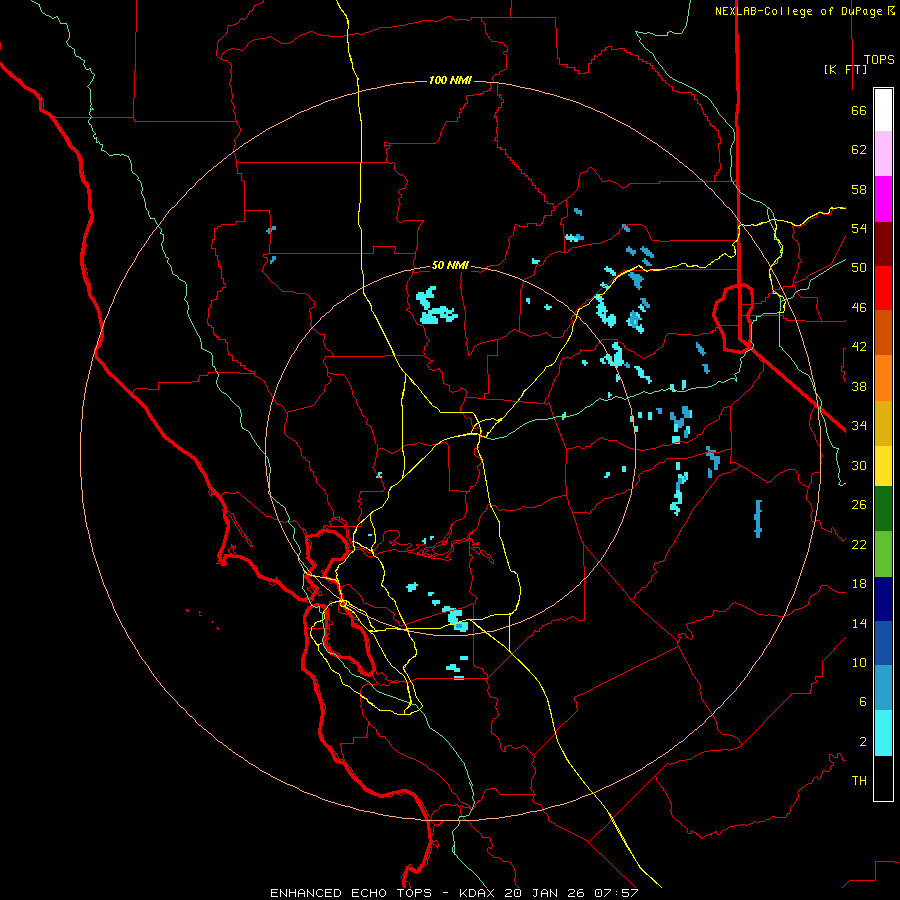Image resolution: width=900 pixels, height=900 pixels.
Task: Click the "22" legend value
Action: pos(859,544)
